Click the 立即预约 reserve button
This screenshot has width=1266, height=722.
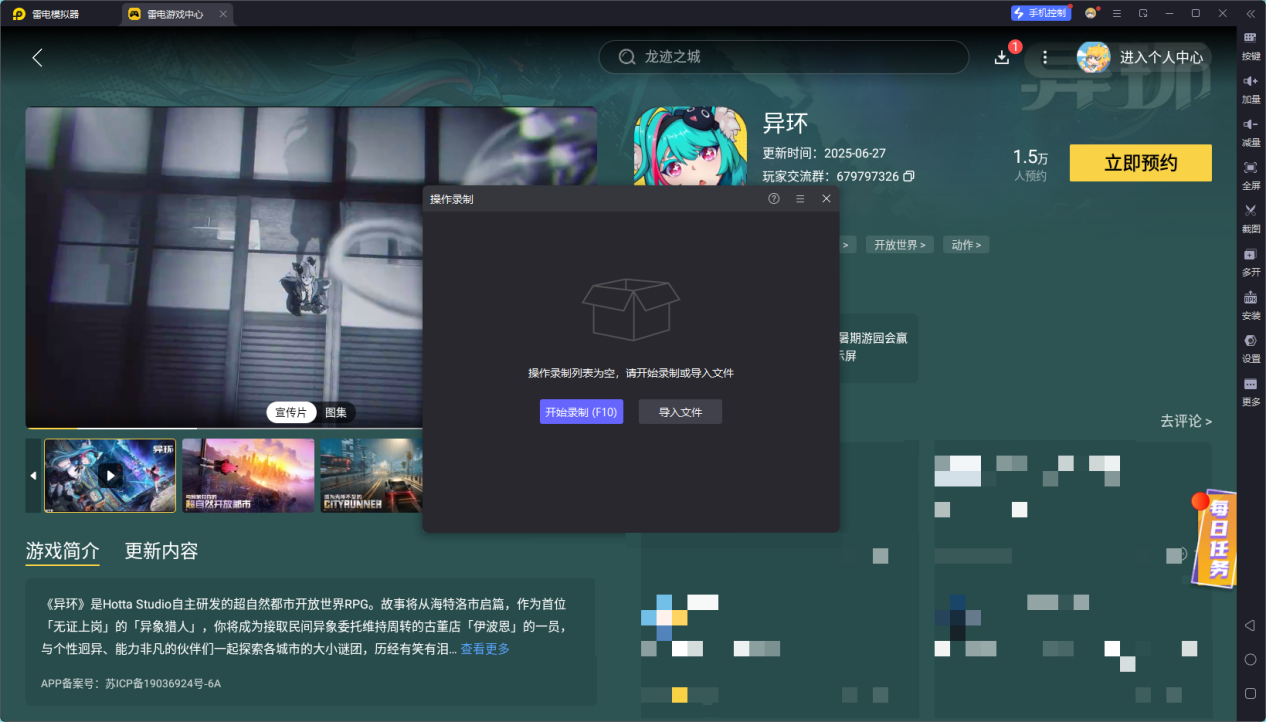pyautogui.click(x=1140, y=163)
